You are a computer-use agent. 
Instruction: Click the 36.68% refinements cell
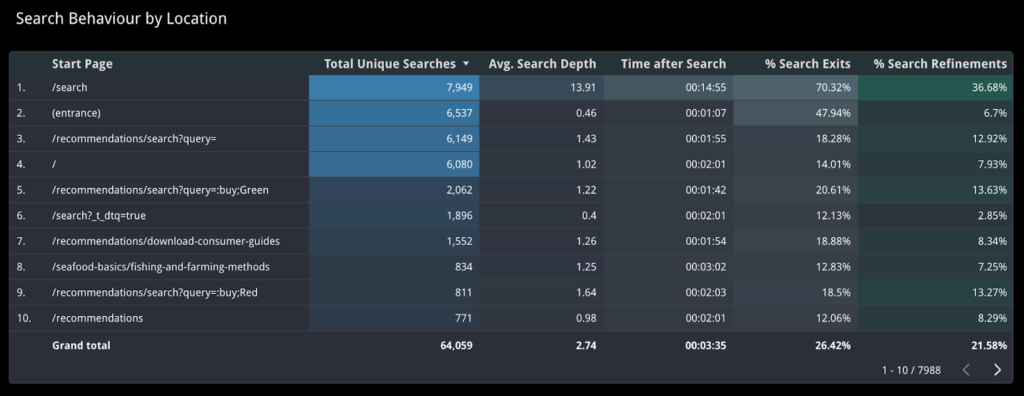(x=936, y=87)
